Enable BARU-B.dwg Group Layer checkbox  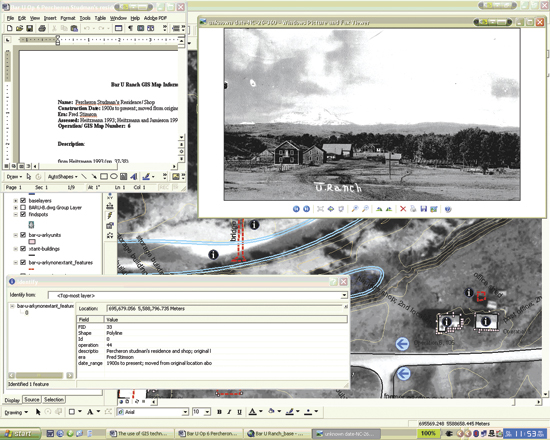(x=23, y=207)
